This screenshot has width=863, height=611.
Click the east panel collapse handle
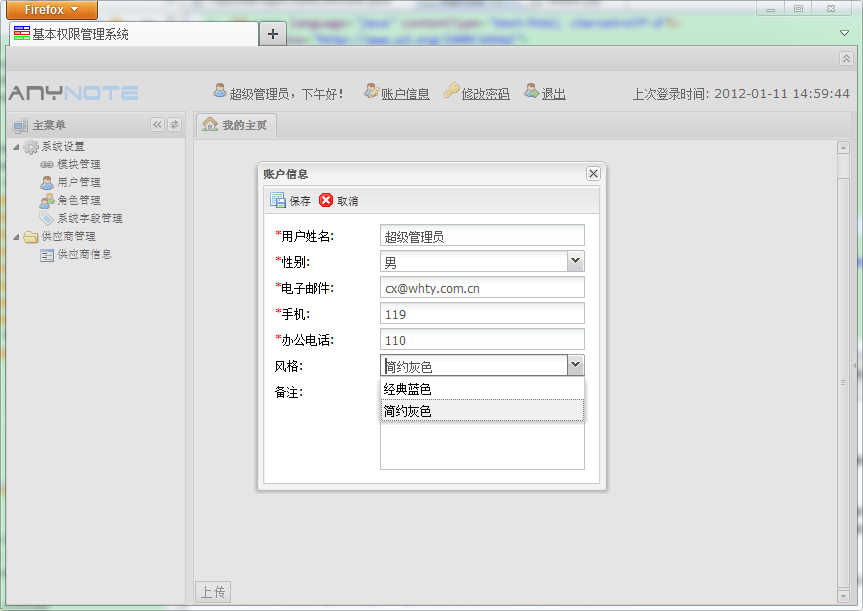(855, 365)
